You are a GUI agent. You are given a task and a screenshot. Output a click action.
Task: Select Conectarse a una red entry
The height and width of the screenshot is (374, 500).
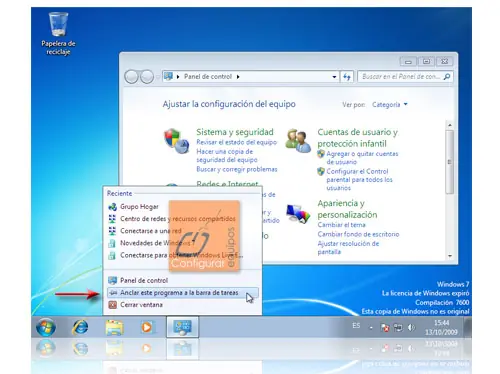(x=151, y=231)
